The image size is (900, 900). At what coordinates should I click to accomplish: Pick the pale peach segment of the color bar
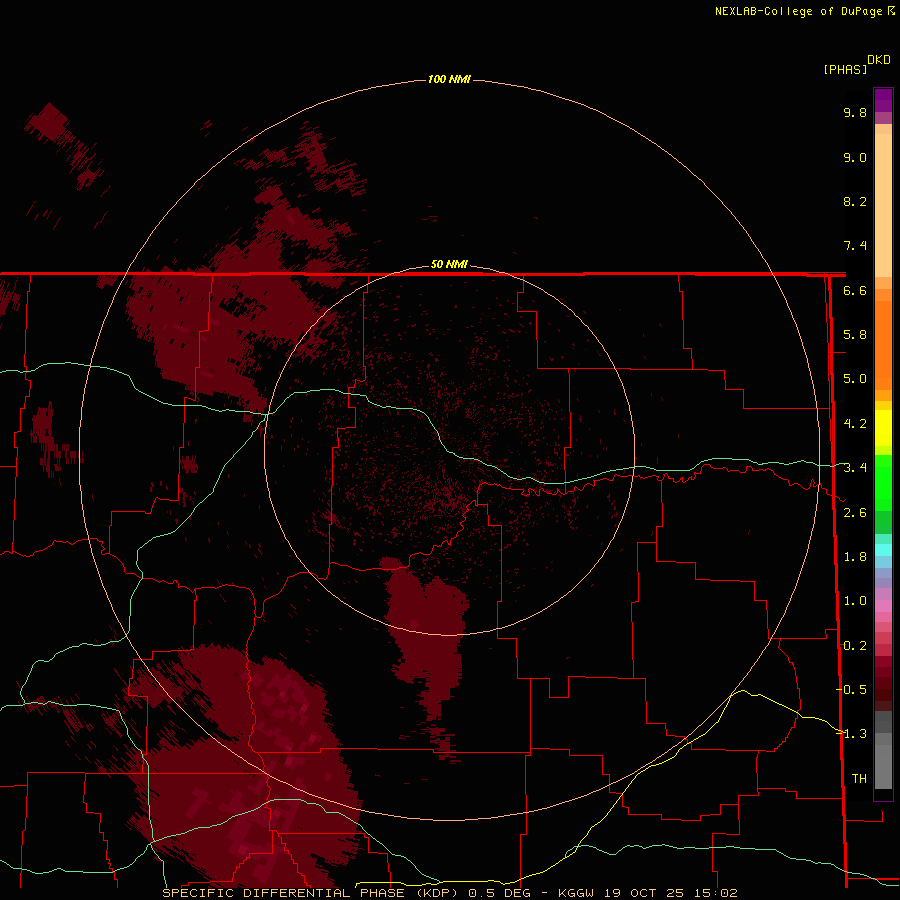click(x=883, y=207)
